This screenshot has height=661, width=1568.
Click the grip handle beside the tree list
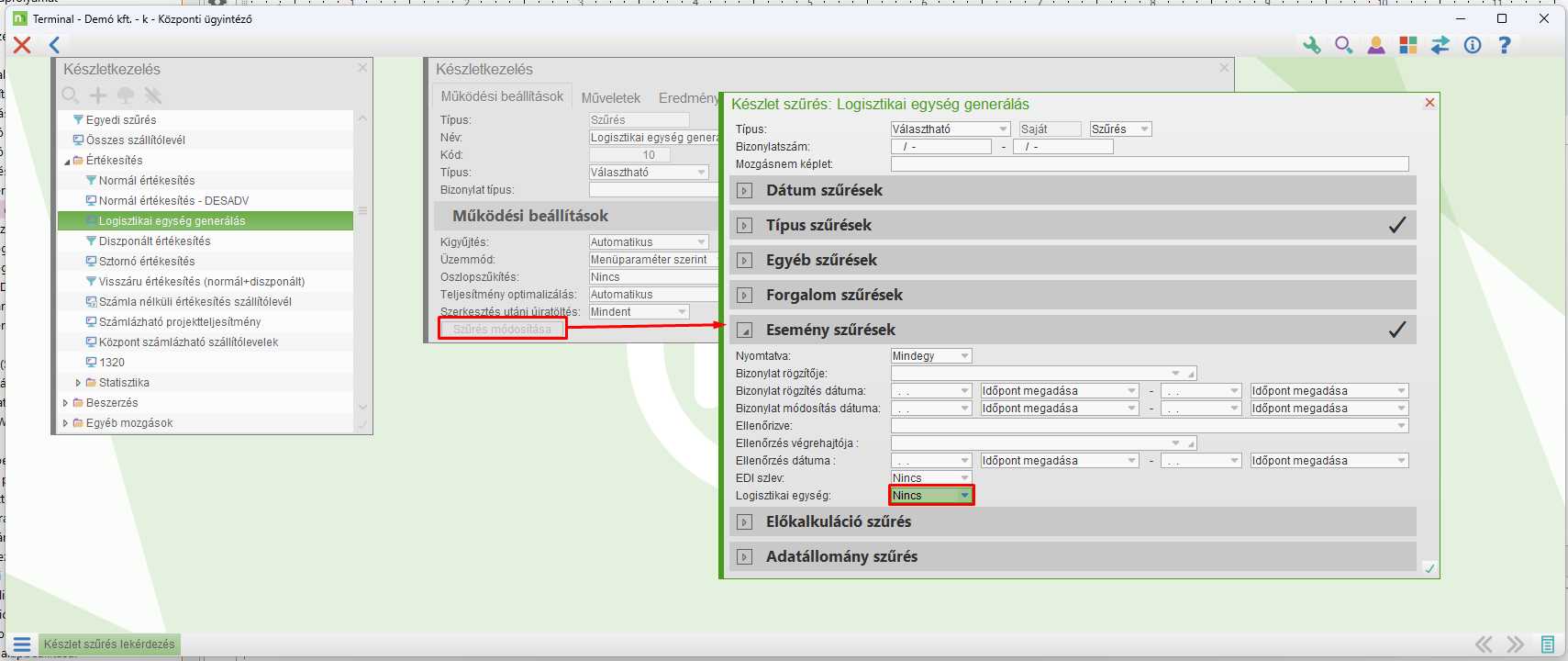[x=363, y=211]
